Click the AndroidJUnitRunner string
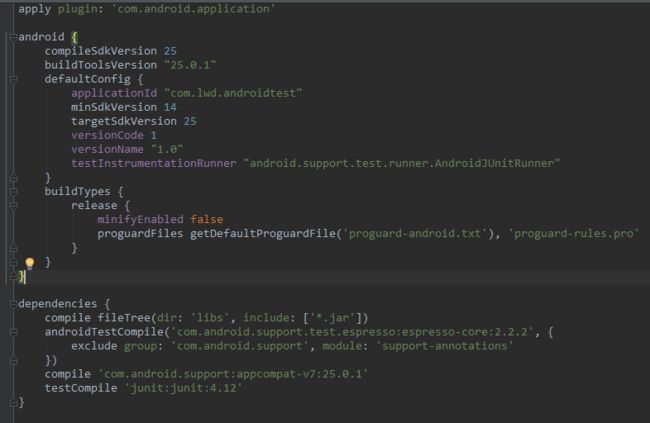This screenshot has height=423, width=650. 402,163
